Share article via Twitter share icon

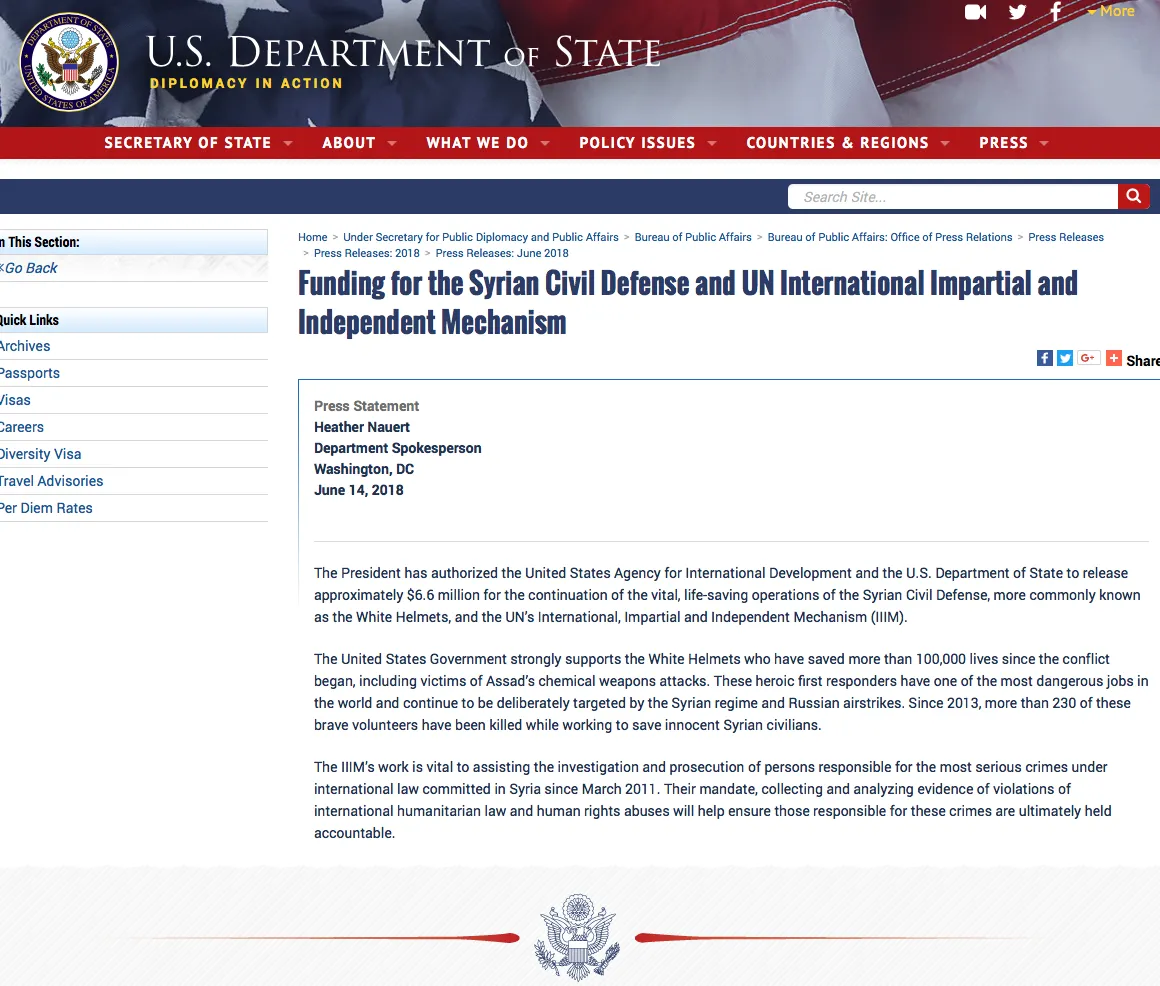click(1065, 358)
